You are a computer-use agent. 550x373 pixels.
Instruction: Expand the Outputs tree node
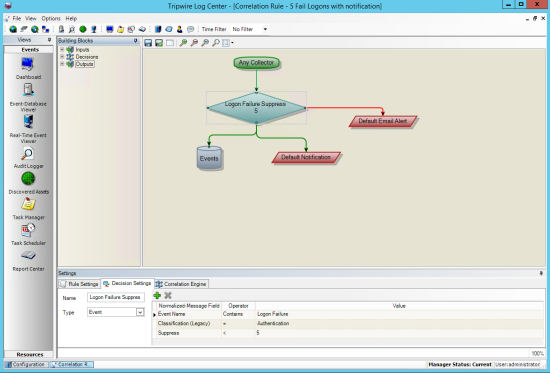[62, 64]
